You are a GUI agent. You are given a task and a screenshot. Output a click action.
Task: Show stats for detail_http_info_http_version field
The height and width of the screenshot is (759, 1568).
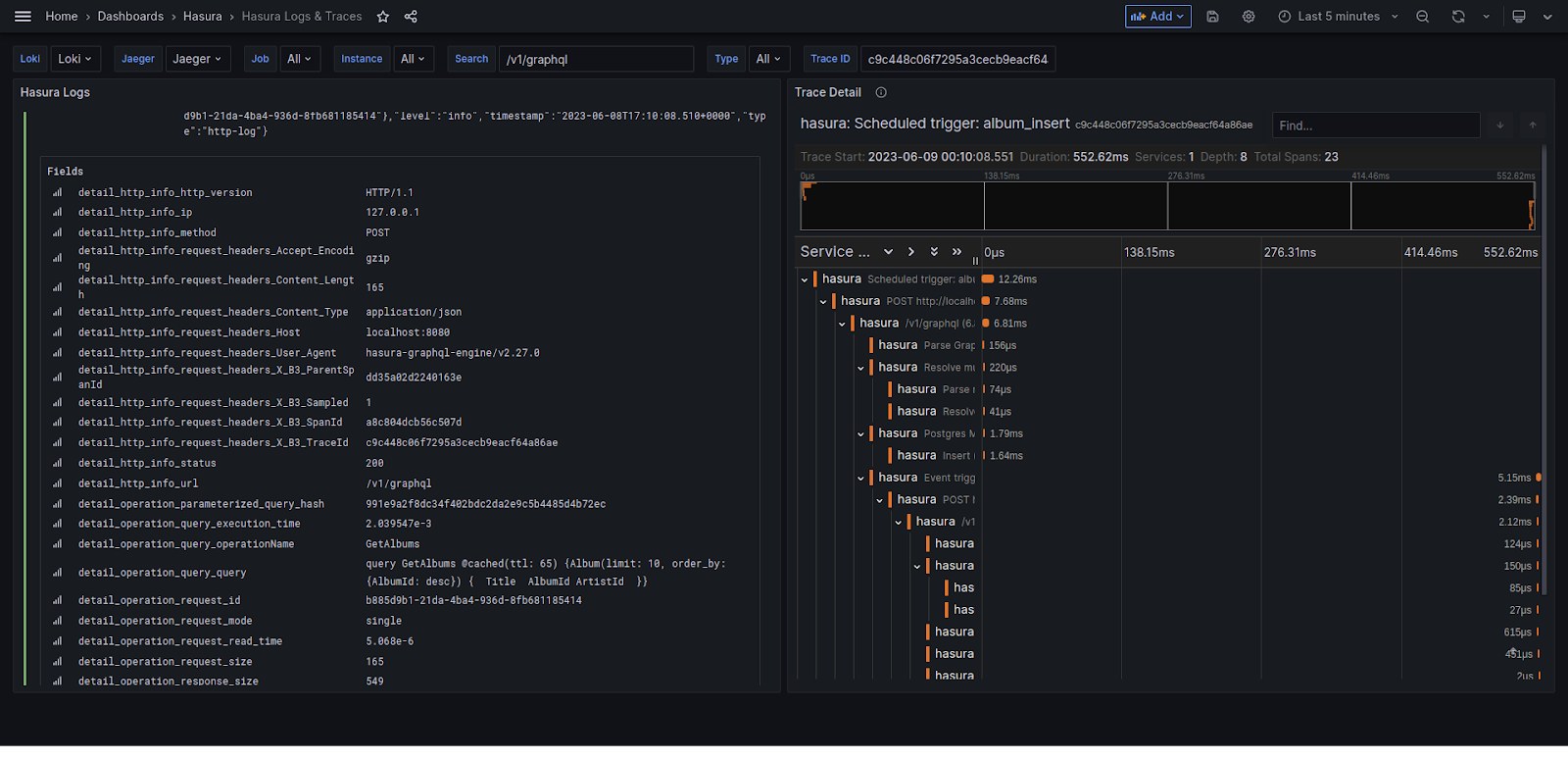pyautogui.click(x=58, y=193)
